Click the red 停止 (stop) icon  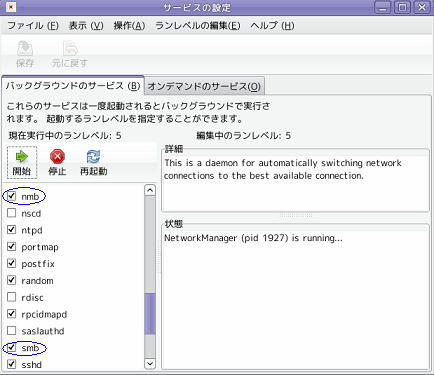click(x=57, y=156)
